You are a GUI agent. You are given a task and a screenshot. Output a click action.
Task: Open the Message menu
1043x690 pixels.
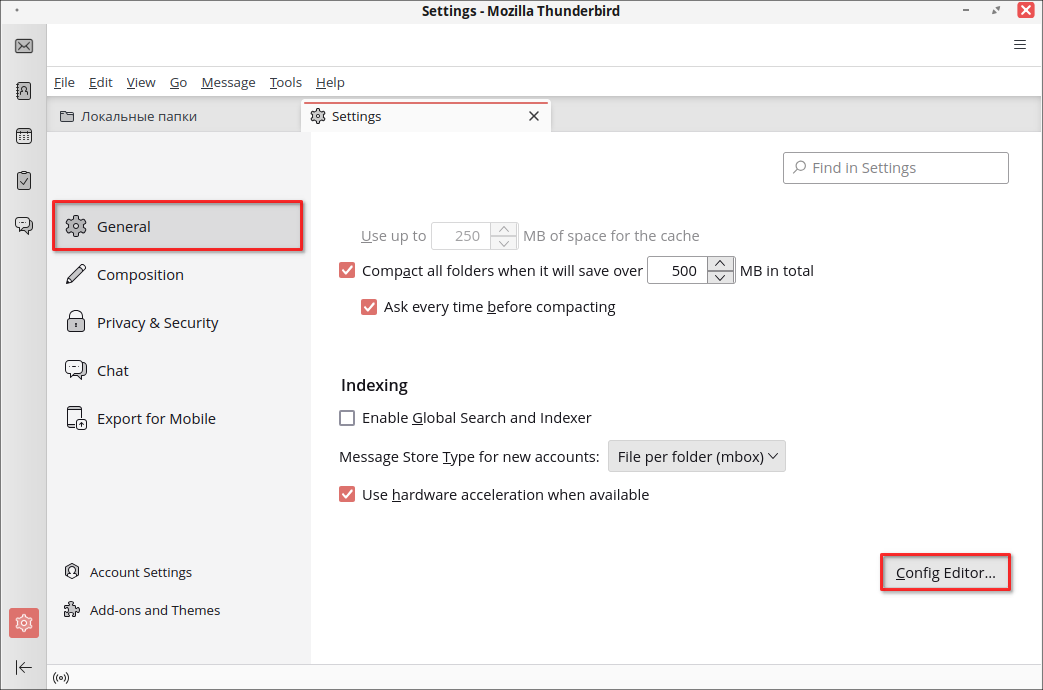[x=228, y=83]
